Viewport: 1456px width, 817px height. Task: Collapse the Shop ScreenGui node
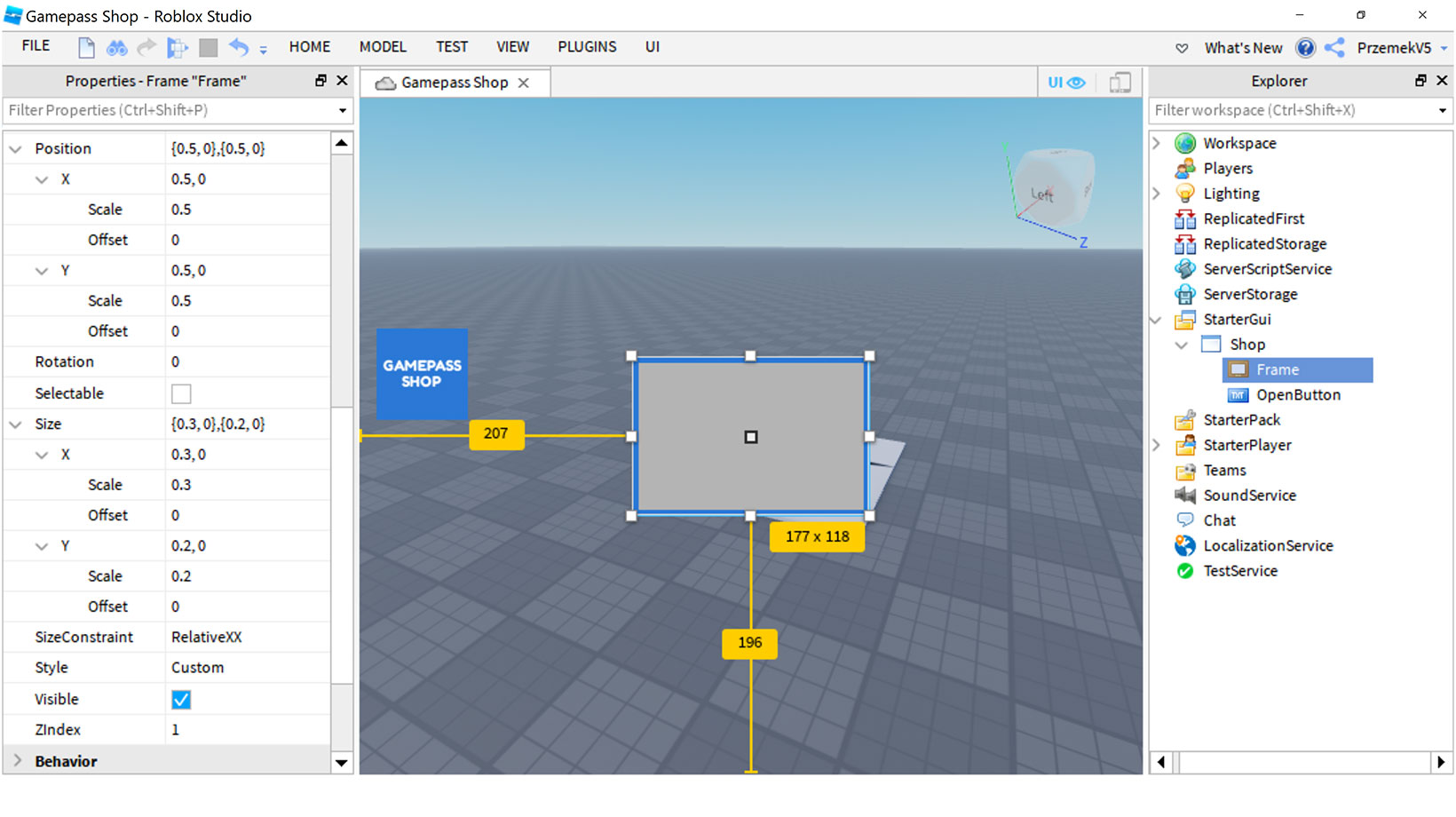pyautogui.click(x=1182, y=345)
